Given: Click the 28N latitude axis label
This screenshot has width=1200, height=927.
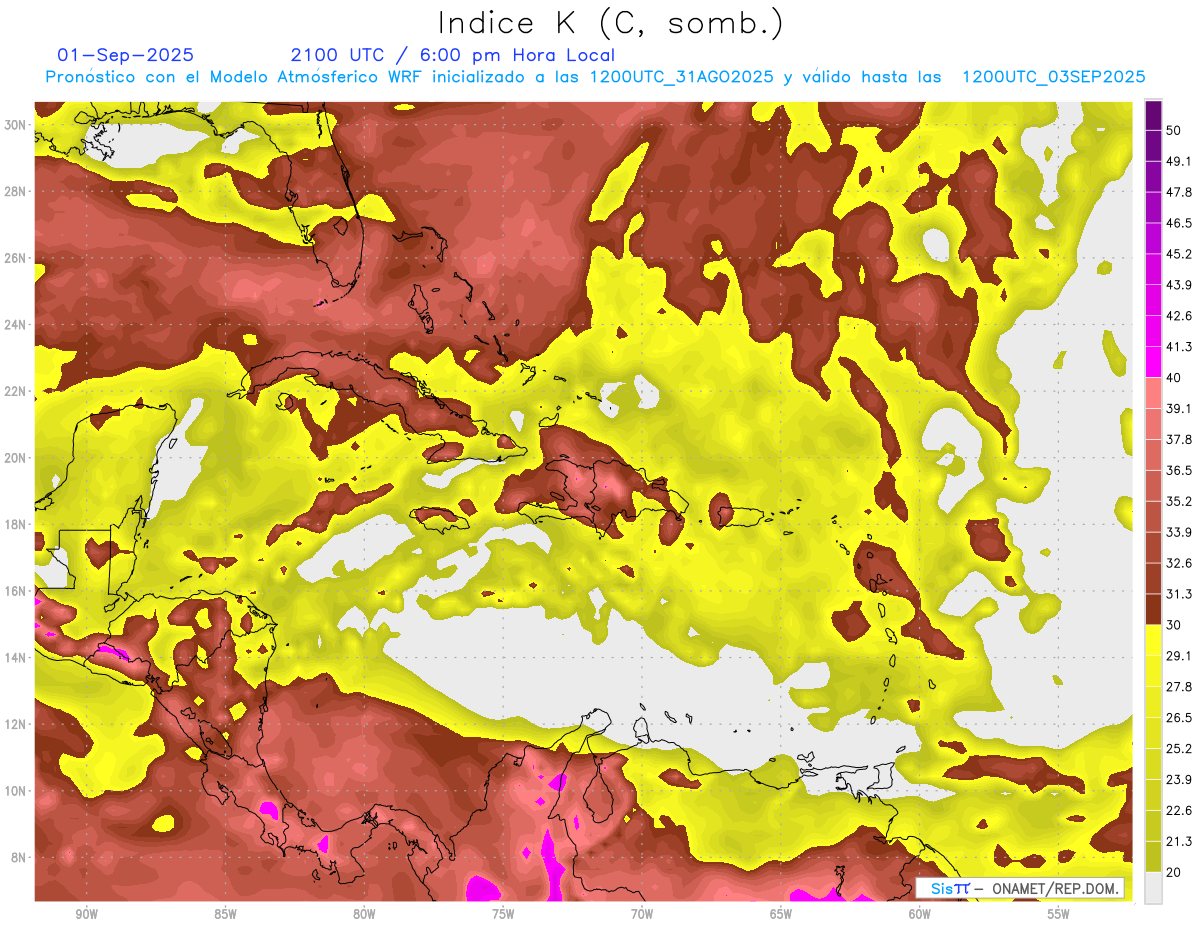Looking at the screenshot, I should point(15,191).
